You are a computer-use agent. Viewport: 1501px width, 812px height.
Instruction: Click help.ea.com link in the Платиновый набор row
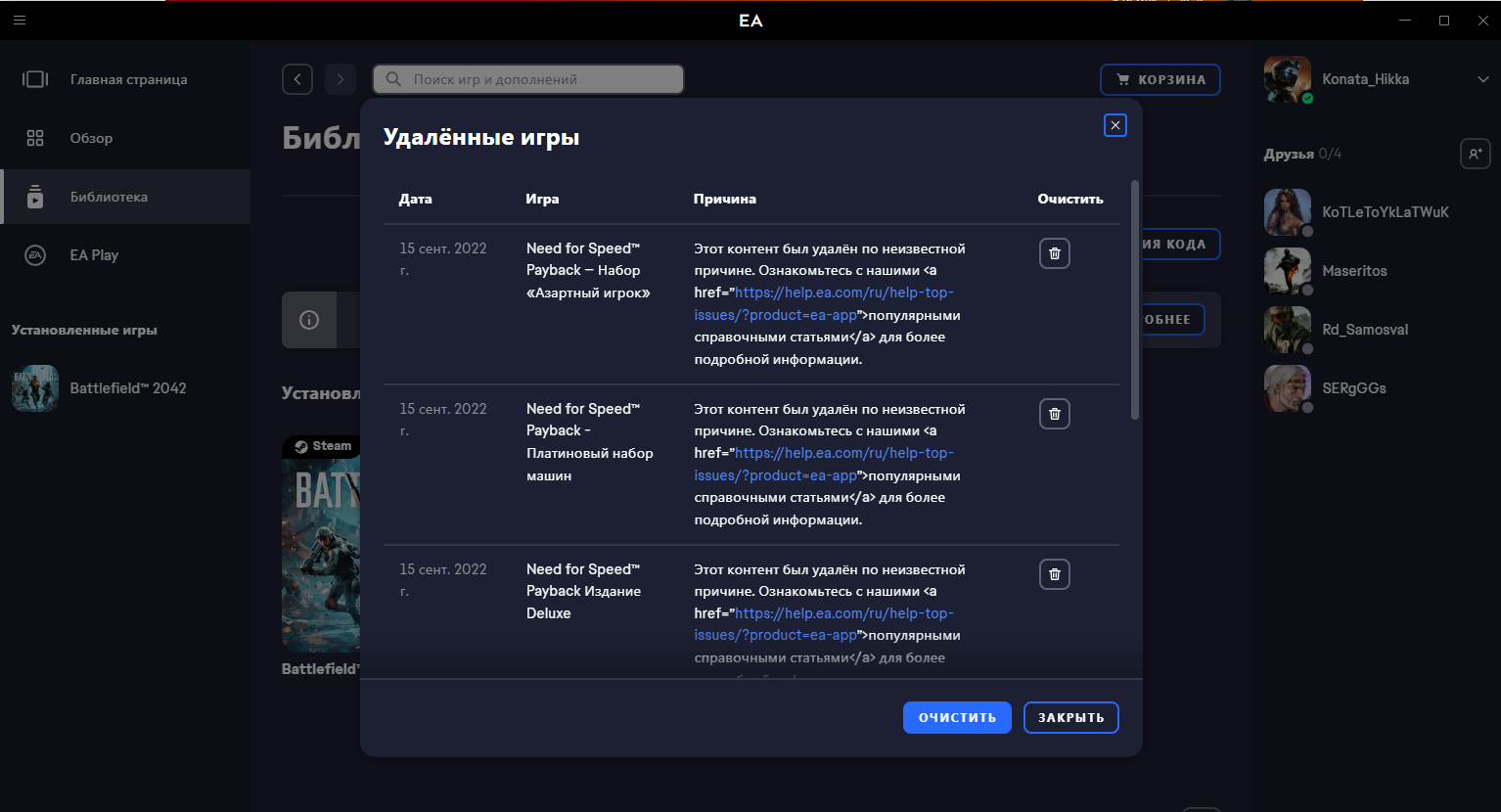point(824,464)
